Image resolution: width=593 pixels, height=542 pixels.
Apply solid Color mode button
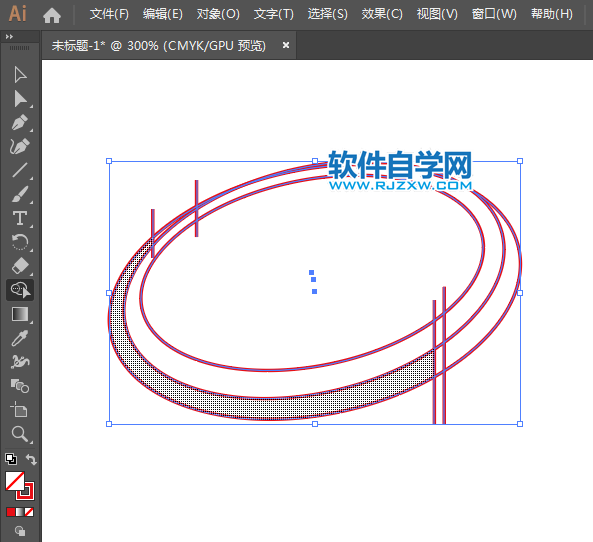11,512
